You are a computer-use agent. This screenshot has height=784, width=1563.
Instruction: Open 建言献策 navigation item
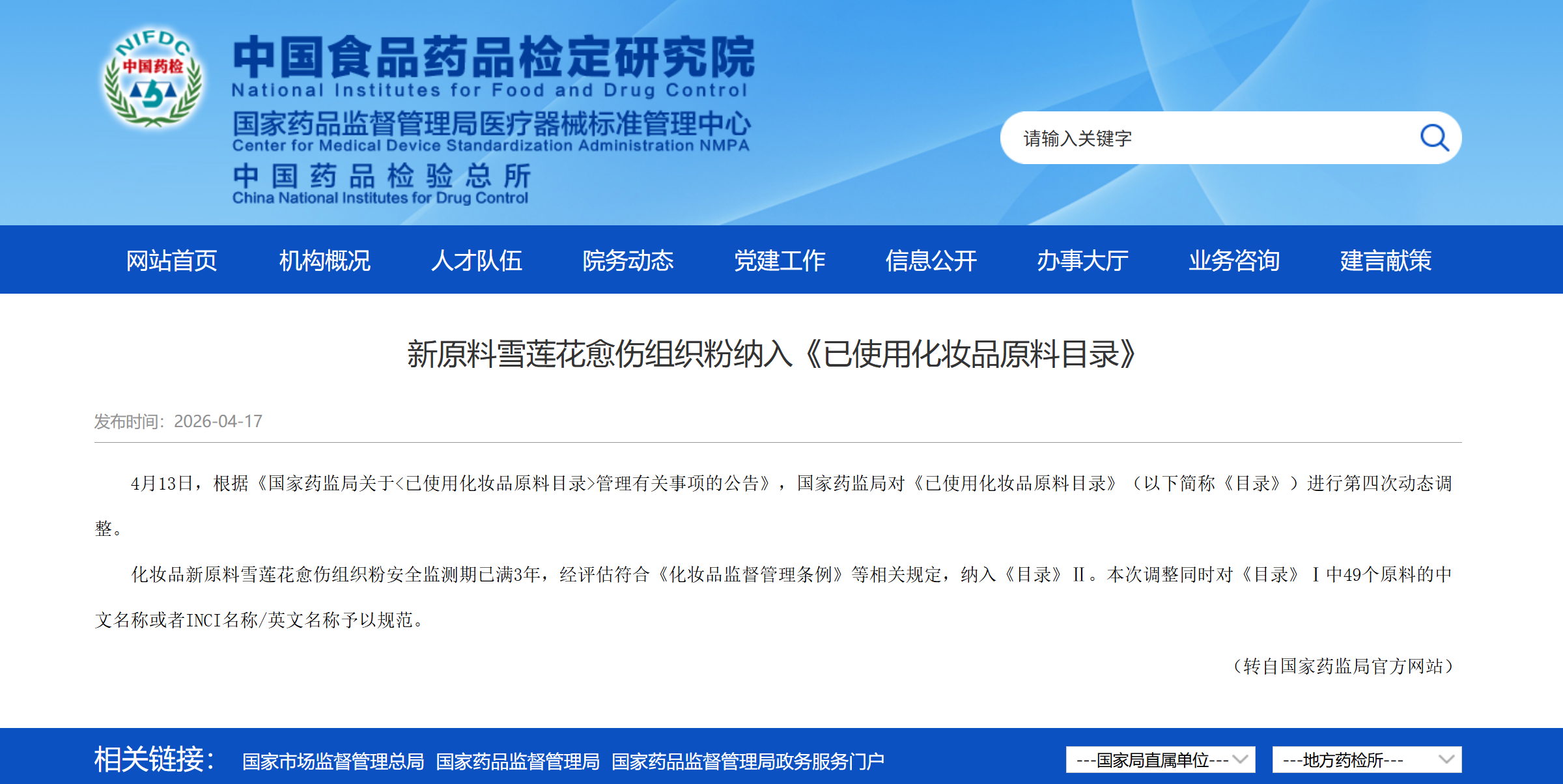click(x=1386, y=260)
